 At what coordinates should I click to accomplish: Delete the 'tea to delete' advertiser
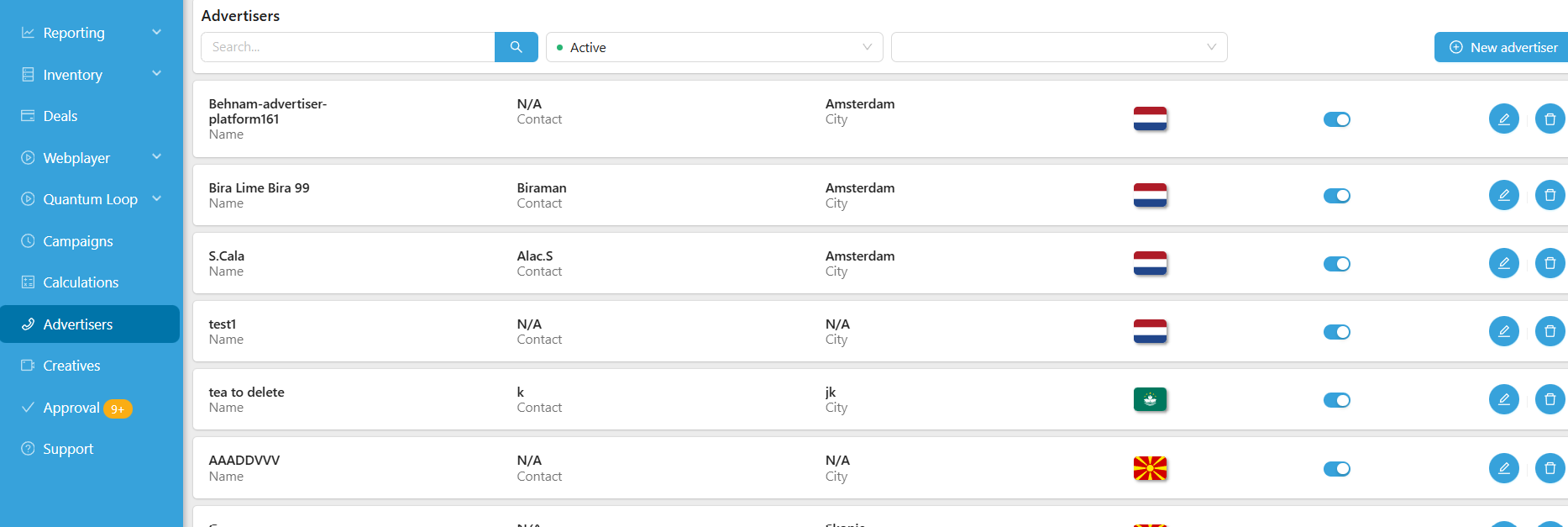tap(1550, 399)
